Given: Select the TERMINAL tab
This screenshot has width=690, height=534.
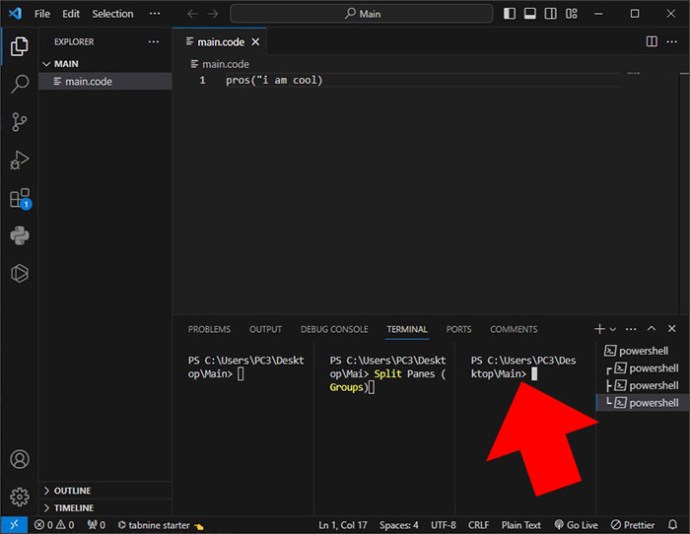Looking at the screenshot, I should point(407,329).
